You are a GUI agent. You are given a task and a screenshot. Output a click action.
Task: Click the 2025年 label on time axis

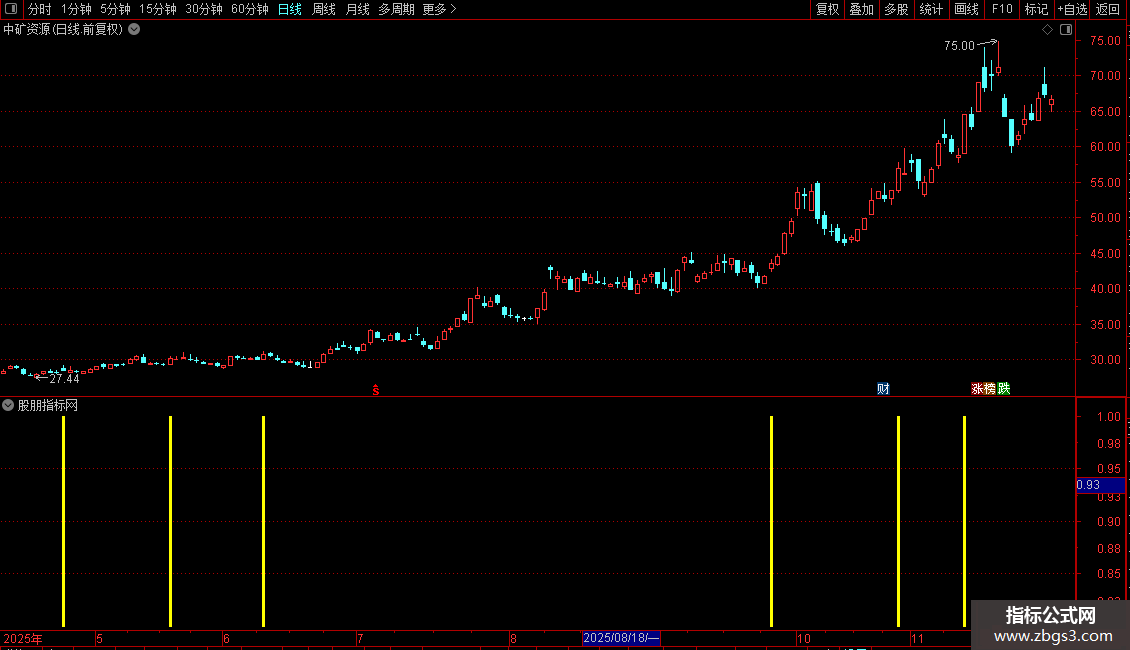(x=23, y=638)
